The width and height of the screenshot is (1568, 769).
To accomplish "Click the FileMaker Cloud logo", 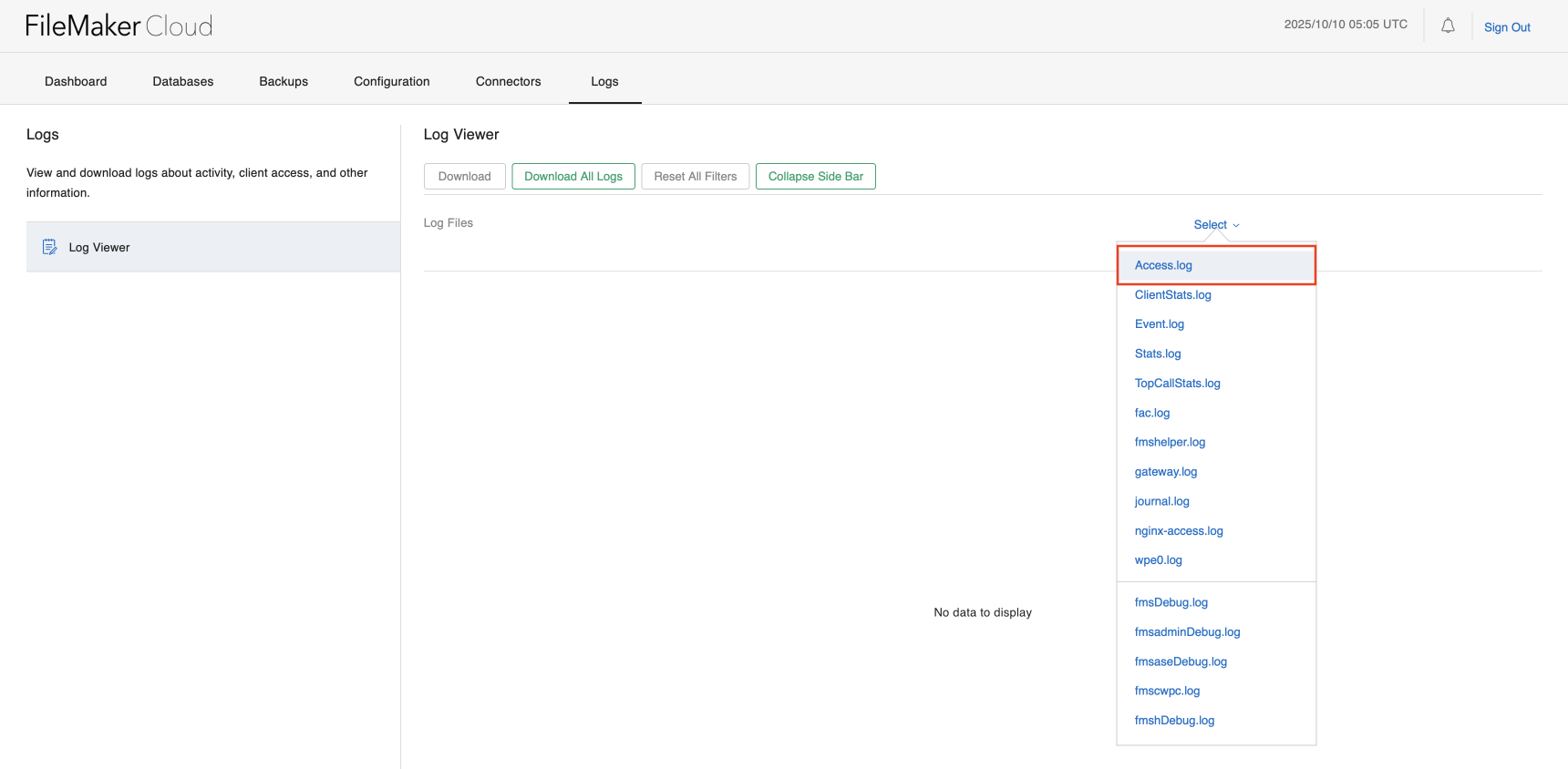I will 119,26.
